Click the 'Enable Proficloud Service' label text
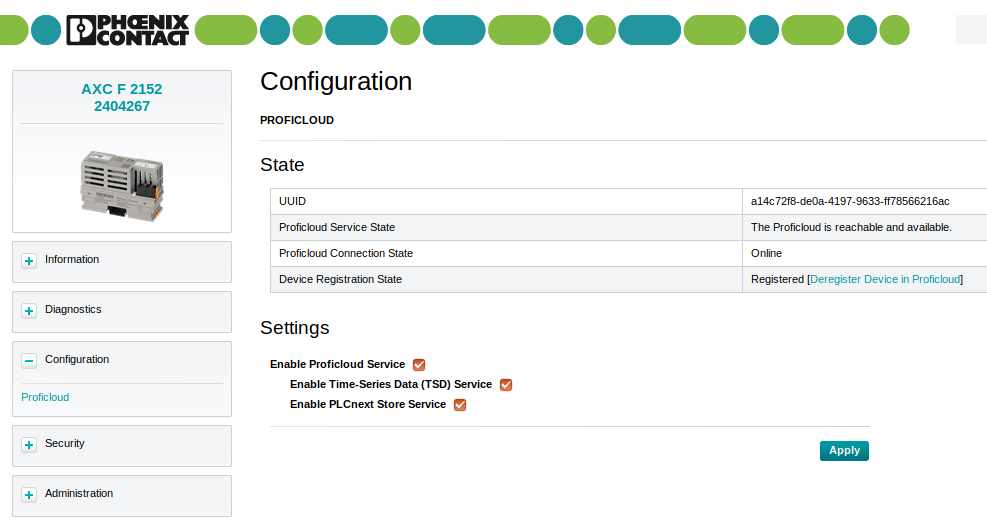Image resolution: width=987 pixels, height=528 pixels. point(337,364)
